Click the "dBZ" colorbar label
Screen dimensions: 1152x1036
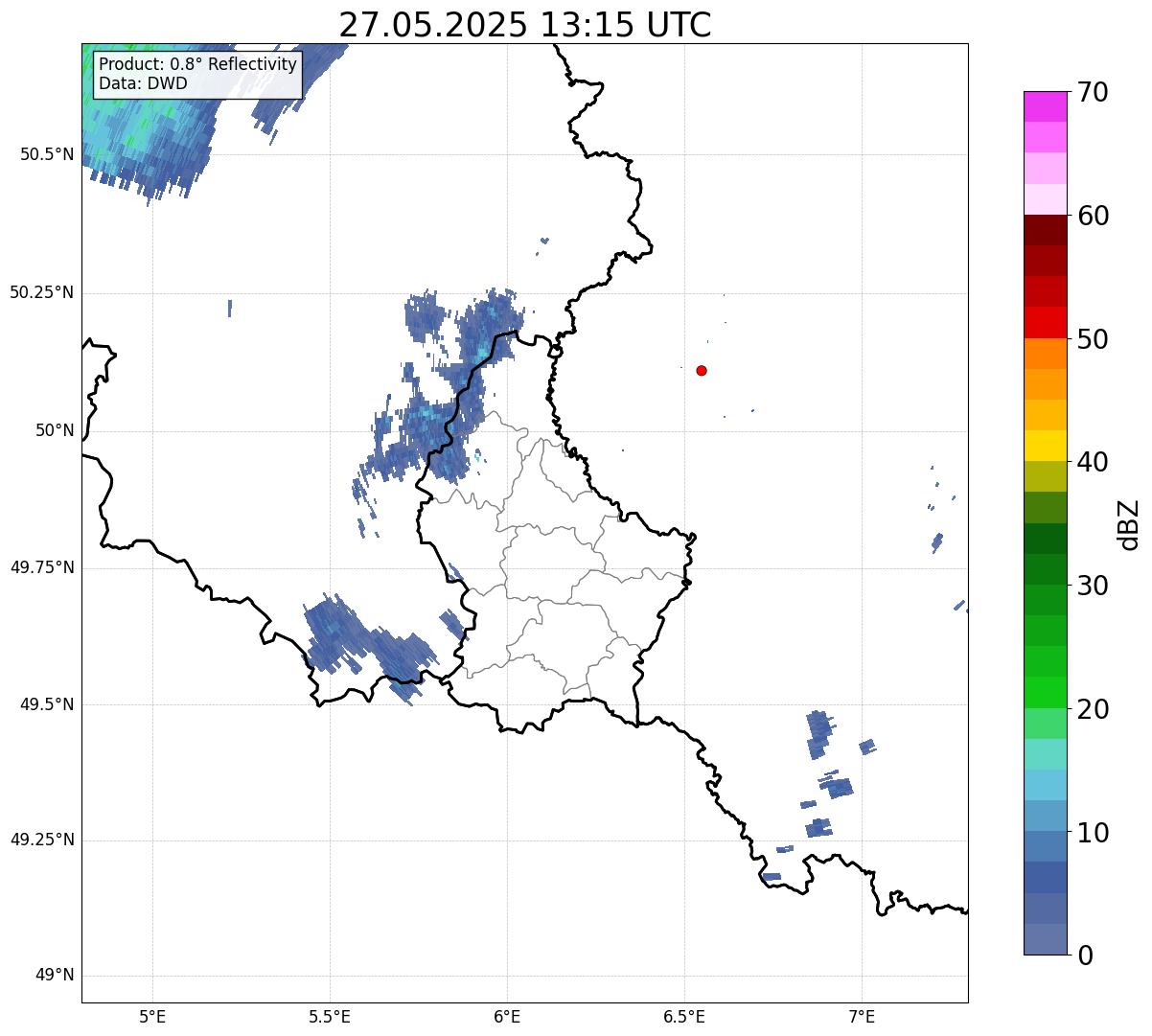[x=1129, y=523]
